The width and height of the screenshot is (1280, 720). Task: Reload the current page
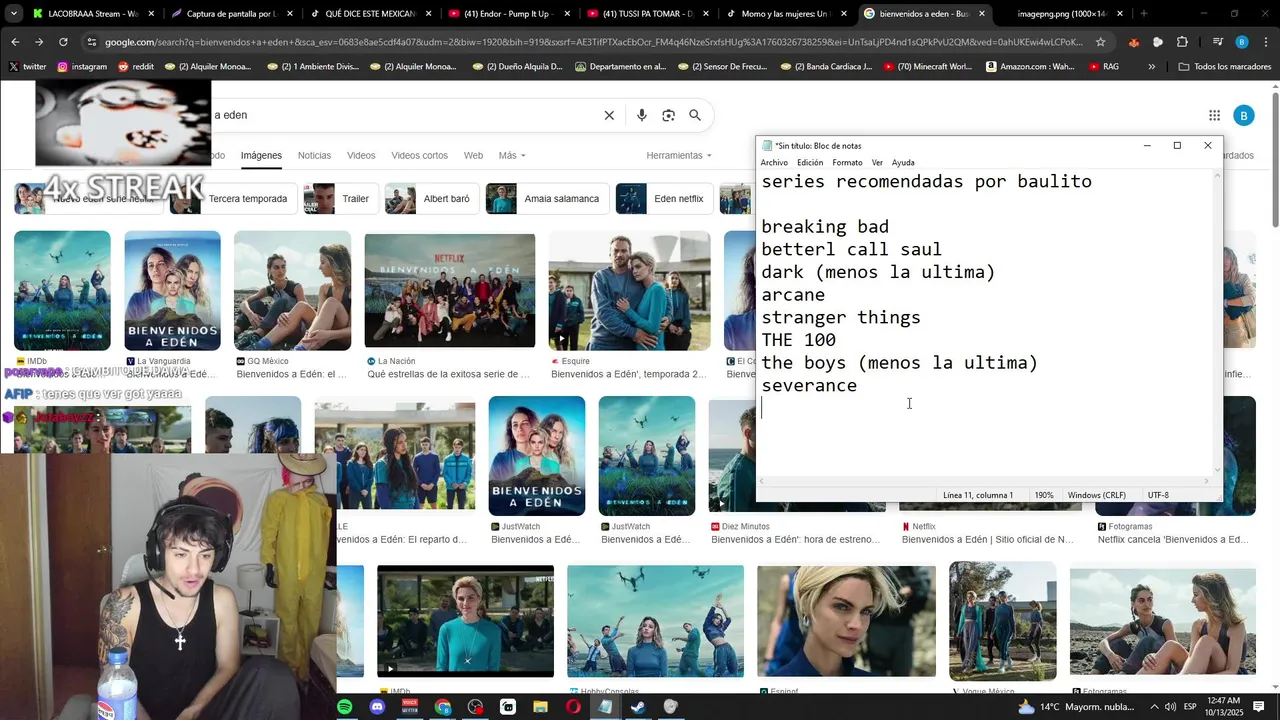coord(63,42)
